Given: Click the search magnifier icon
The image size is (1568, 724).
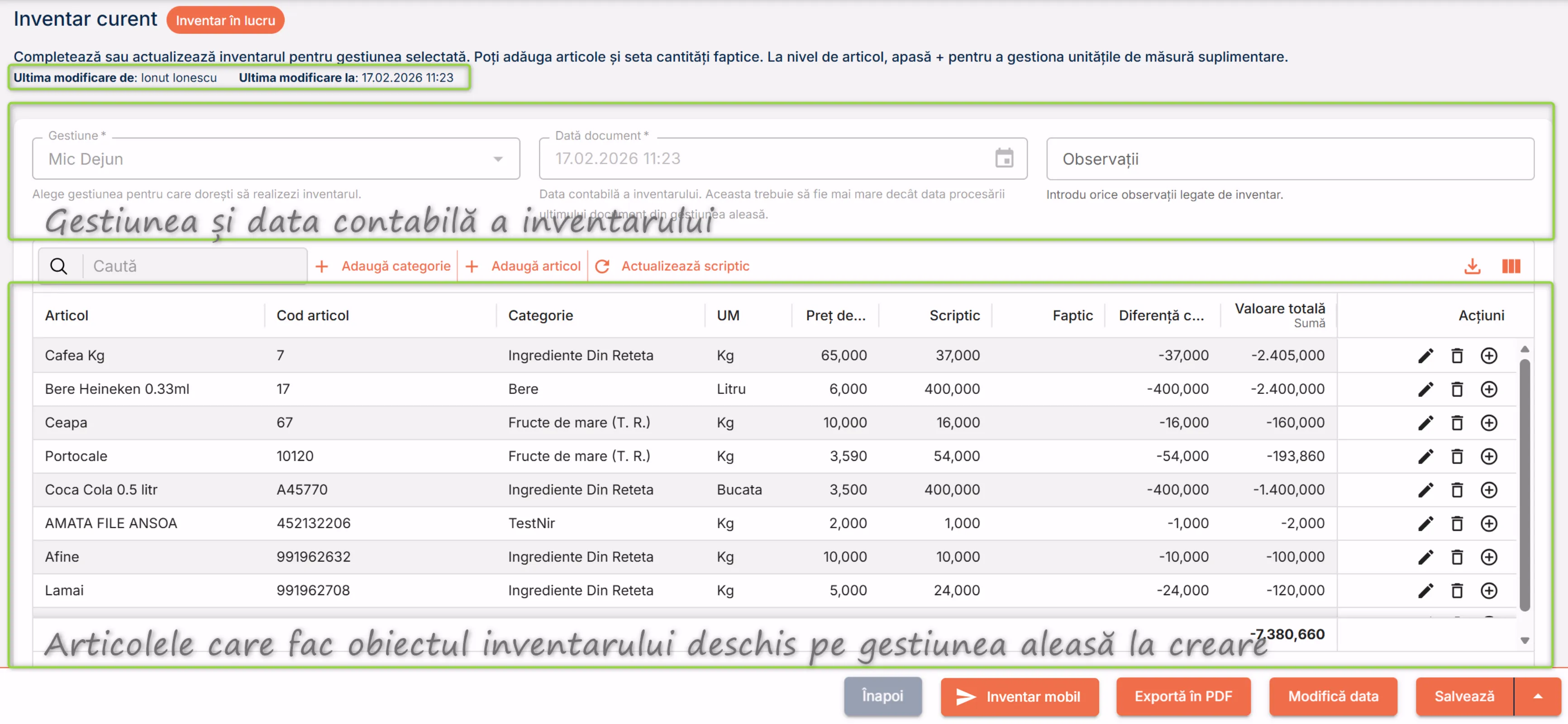Looking at the screenshot, I should tap(58, 266).
